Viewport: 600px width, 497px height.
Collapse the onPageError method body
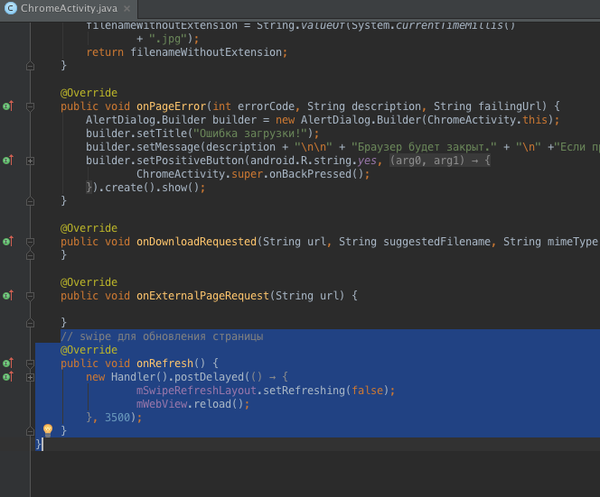click(x=30, y=106)
